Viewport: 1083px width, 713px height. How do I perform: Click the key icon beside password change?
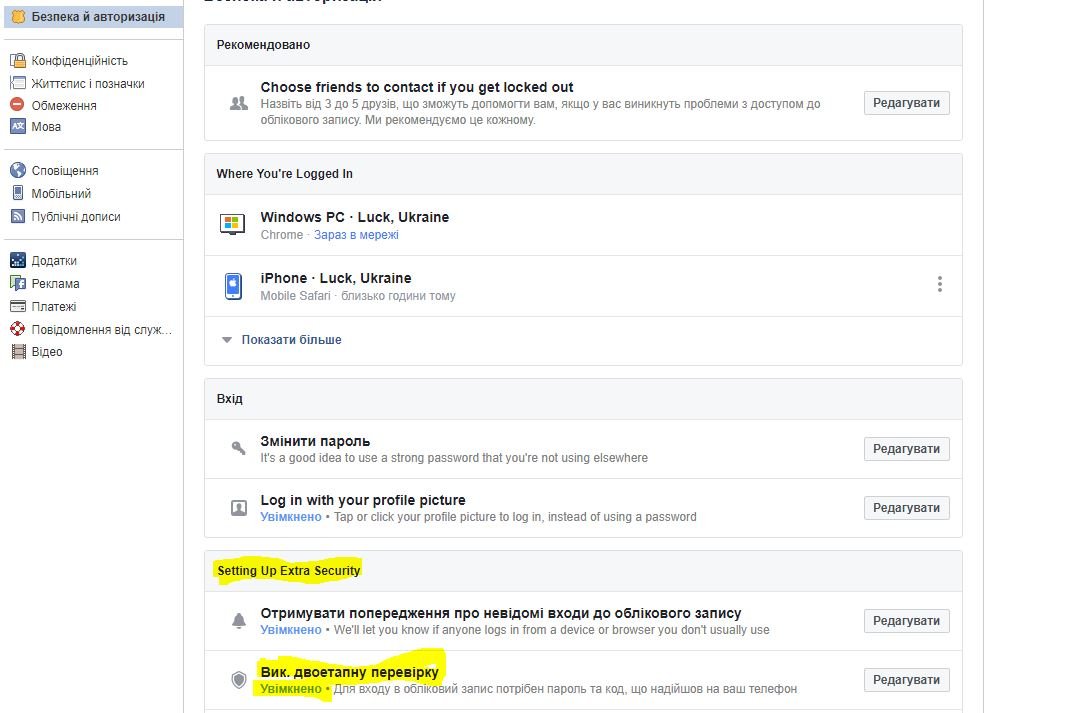(x=238, y=448)
